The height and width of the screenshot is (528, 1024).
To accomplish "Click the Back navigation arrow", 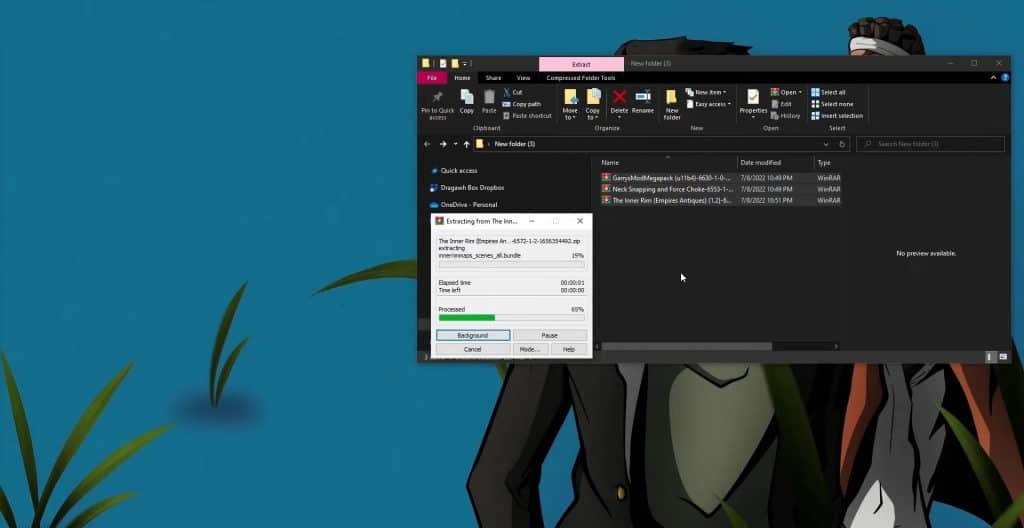I will (427, 144).
